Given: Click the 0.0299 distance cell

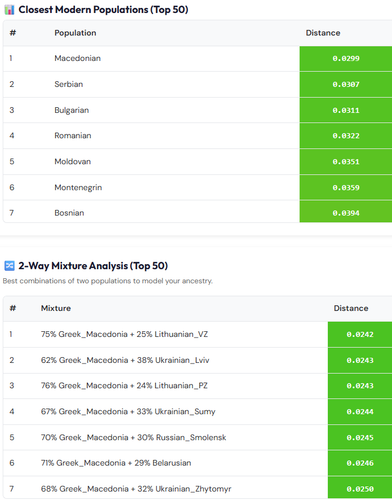Looking at the screenshot, I should (346, 59).
